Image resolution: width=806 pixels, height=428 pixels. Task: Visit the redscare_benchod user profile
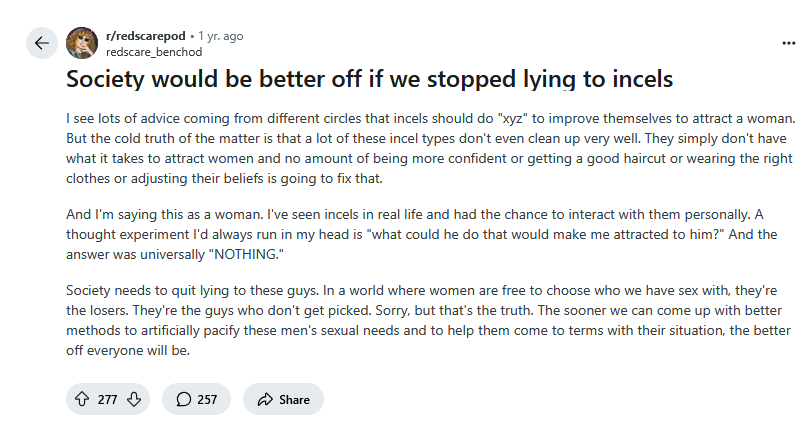coord(154,52)
